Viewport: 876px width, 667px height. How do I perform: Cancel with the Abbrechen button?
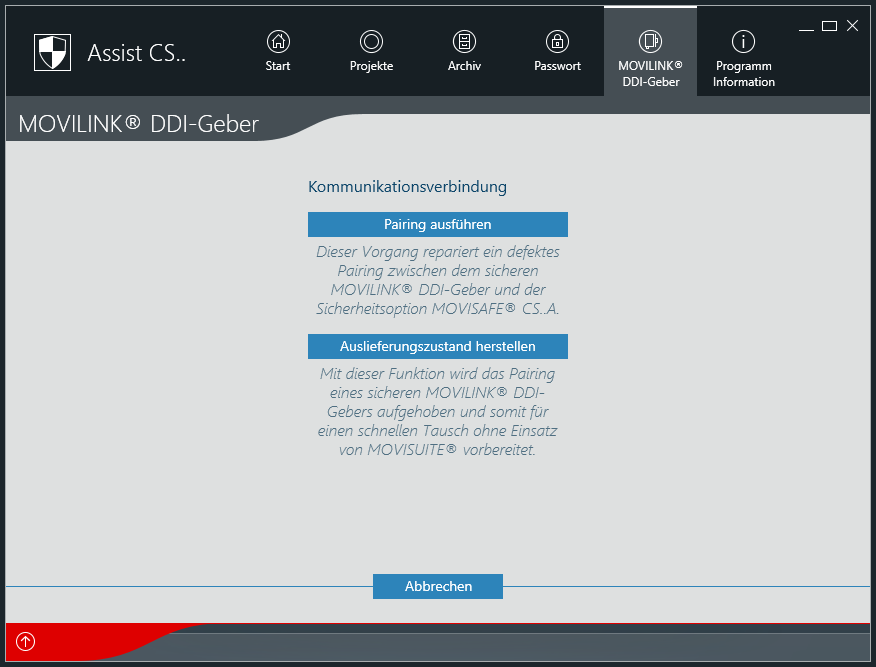(x=437, y=586)
